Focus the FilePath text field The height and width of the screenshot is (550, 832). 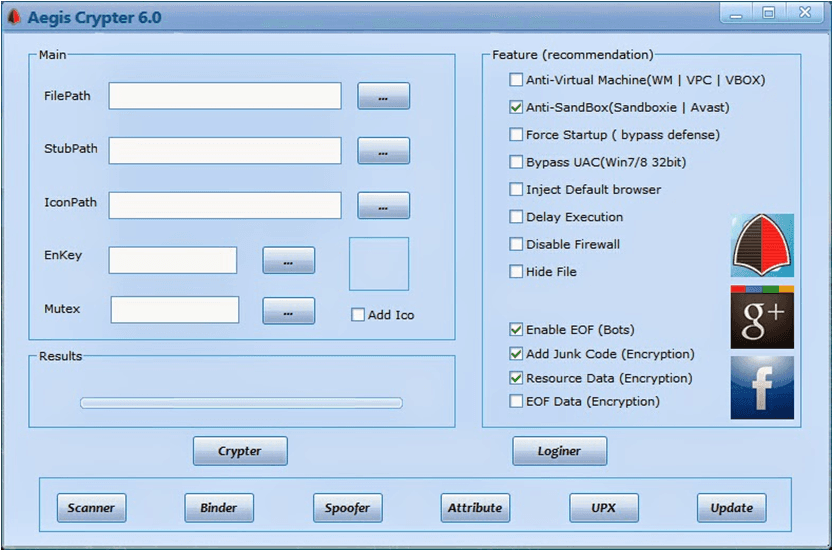225,96
